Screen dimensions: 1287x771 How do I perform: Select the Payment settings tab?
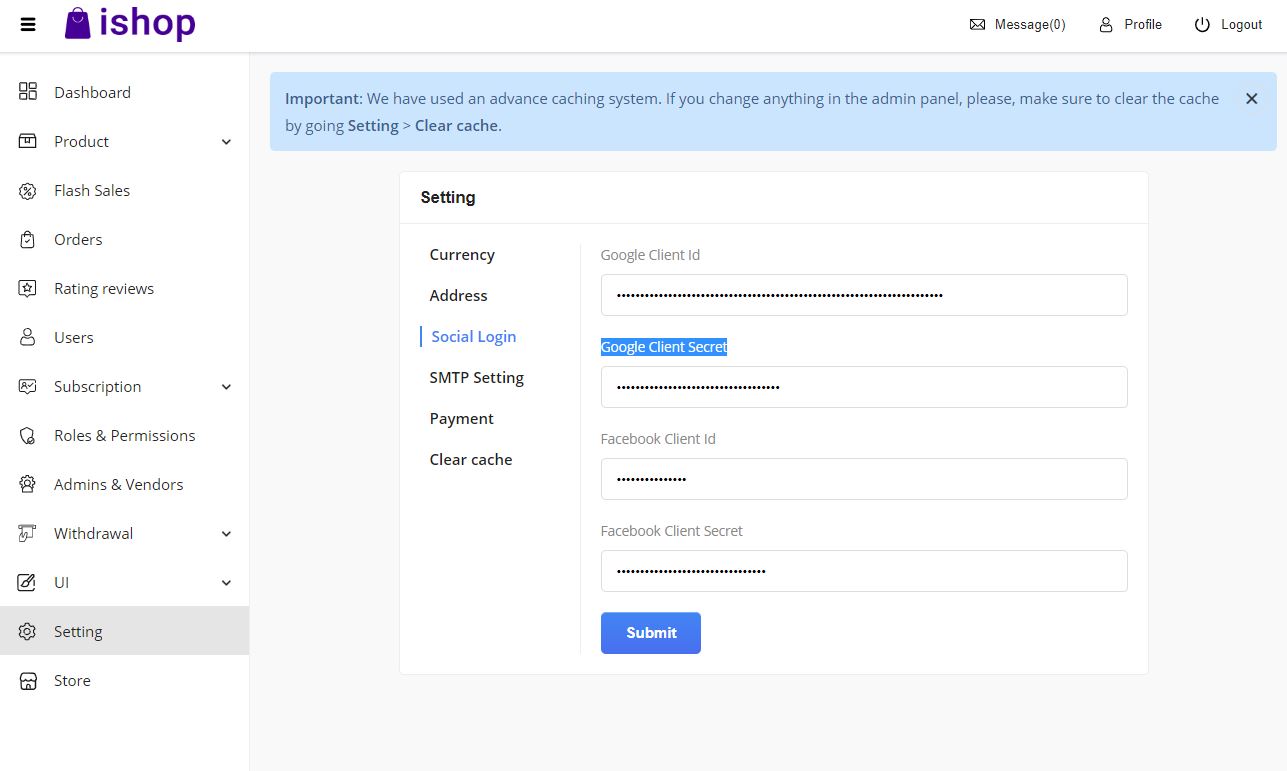click(461, 419)
